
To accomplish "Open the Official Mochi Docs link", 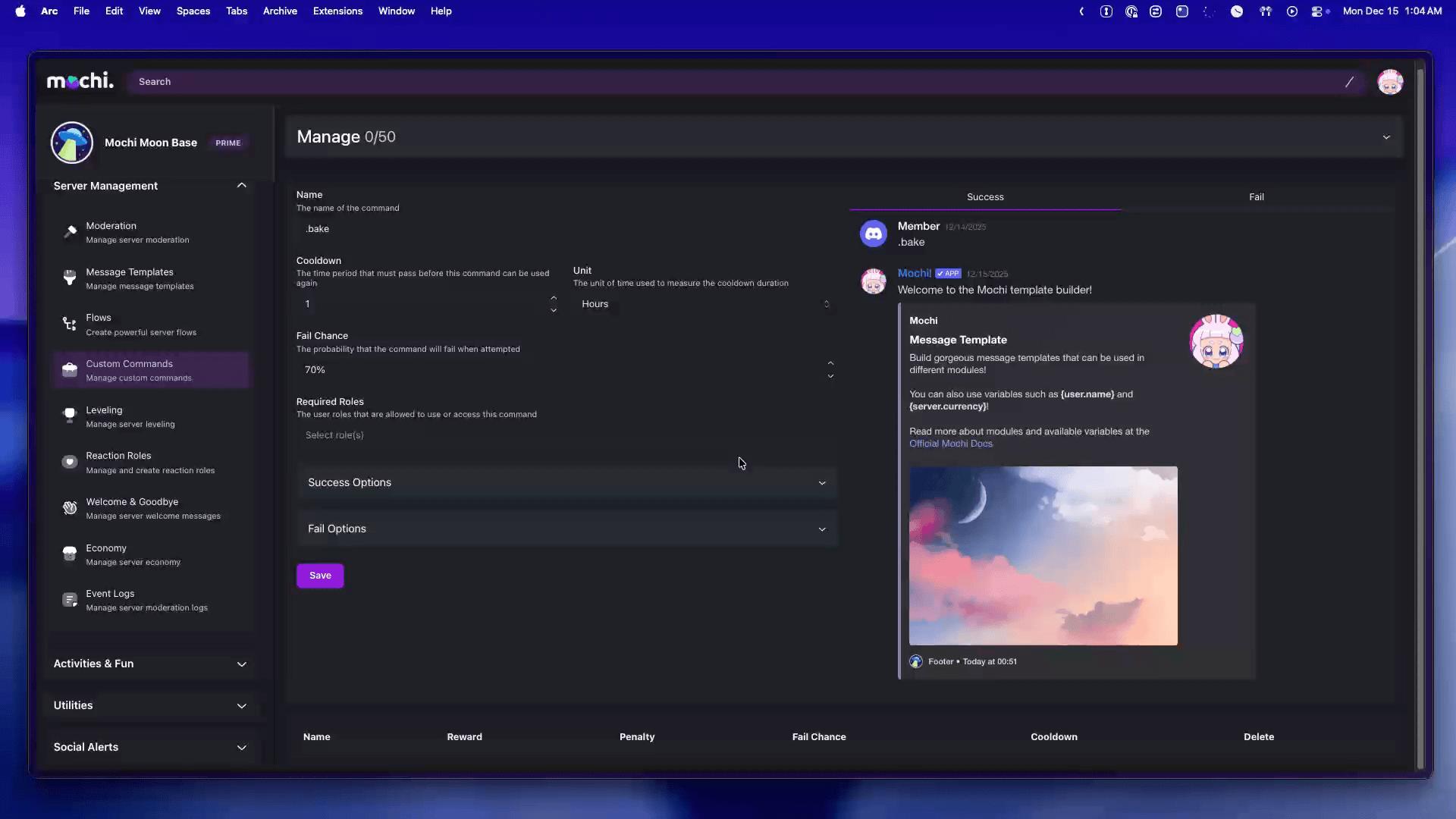I will tap(950, 444).
